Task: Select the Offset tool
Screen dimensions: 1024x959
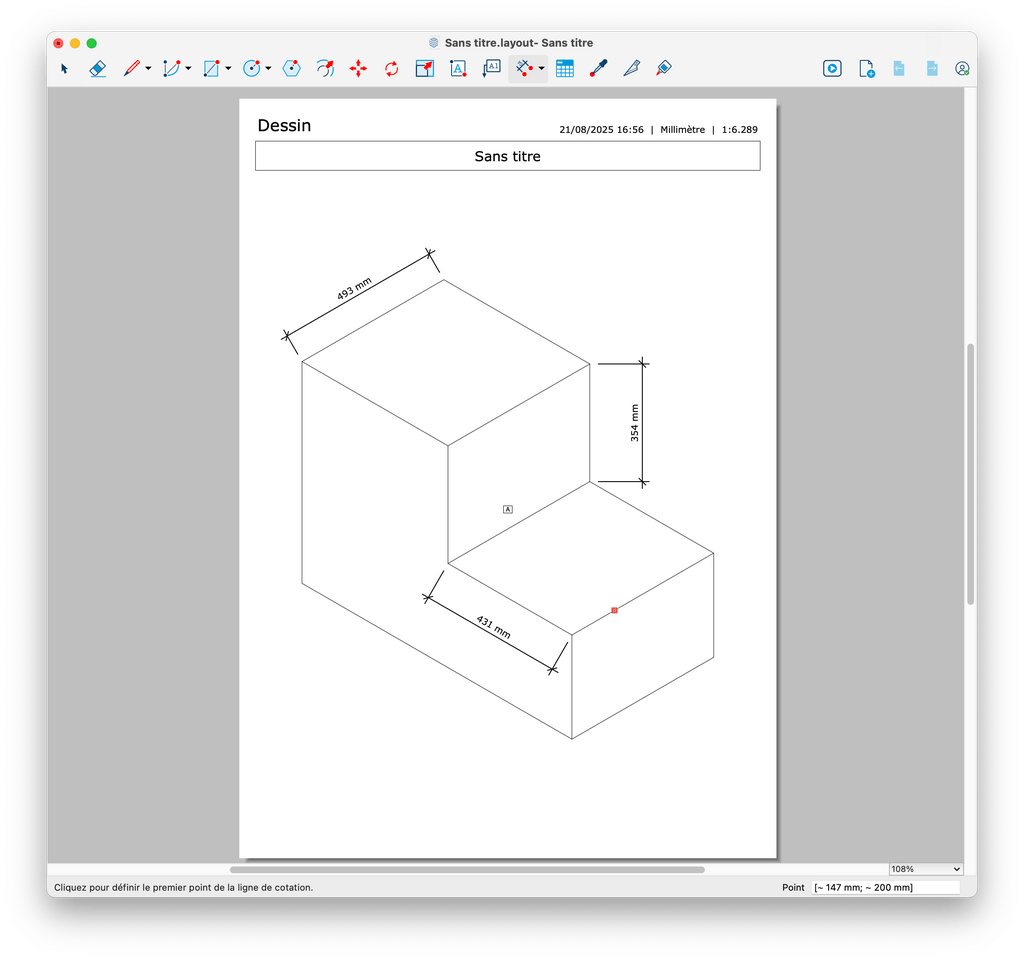Action: pos(325,69)
